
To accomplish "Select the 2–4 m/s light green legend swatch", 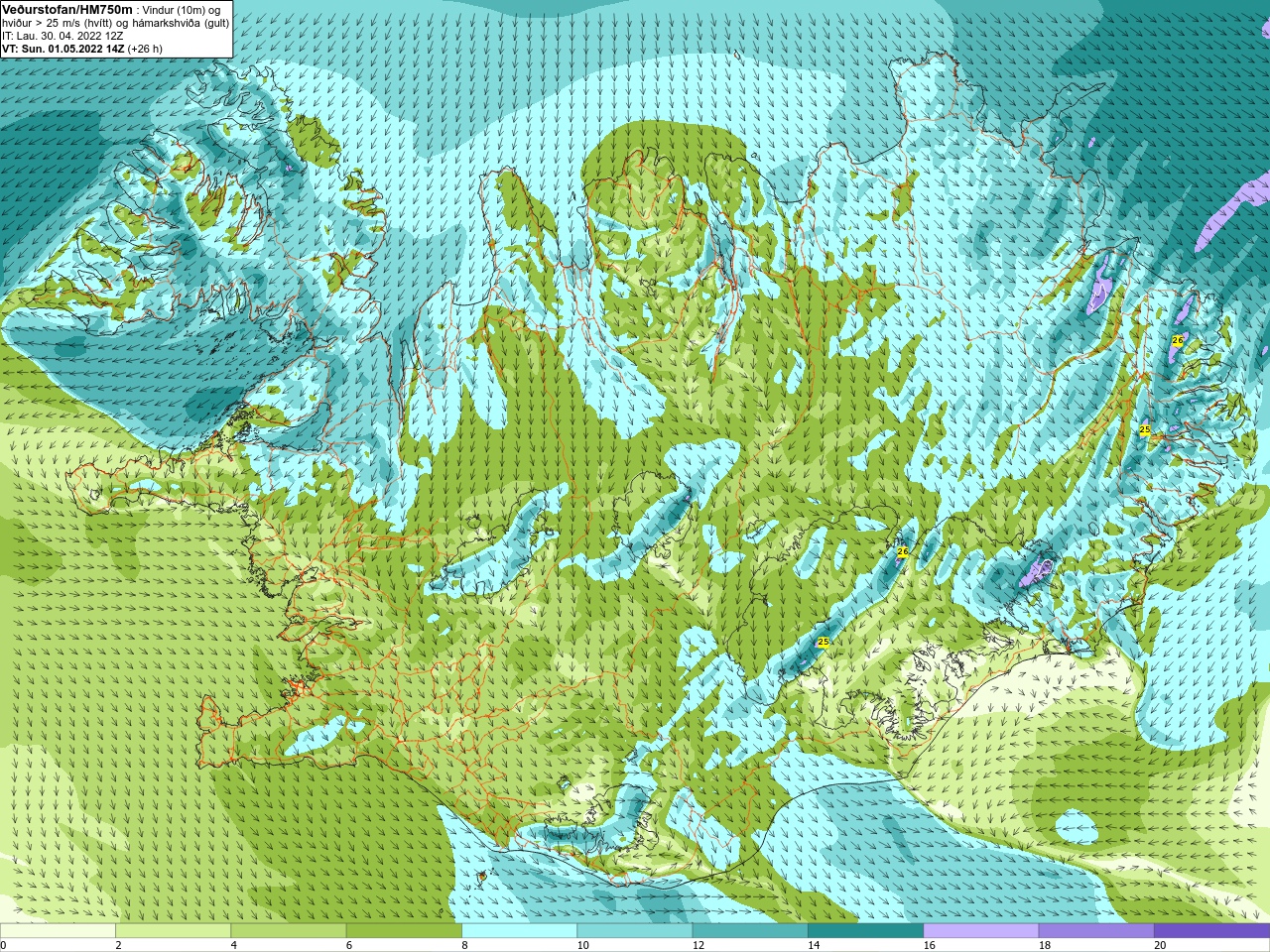I will click(x=173, y=931).
